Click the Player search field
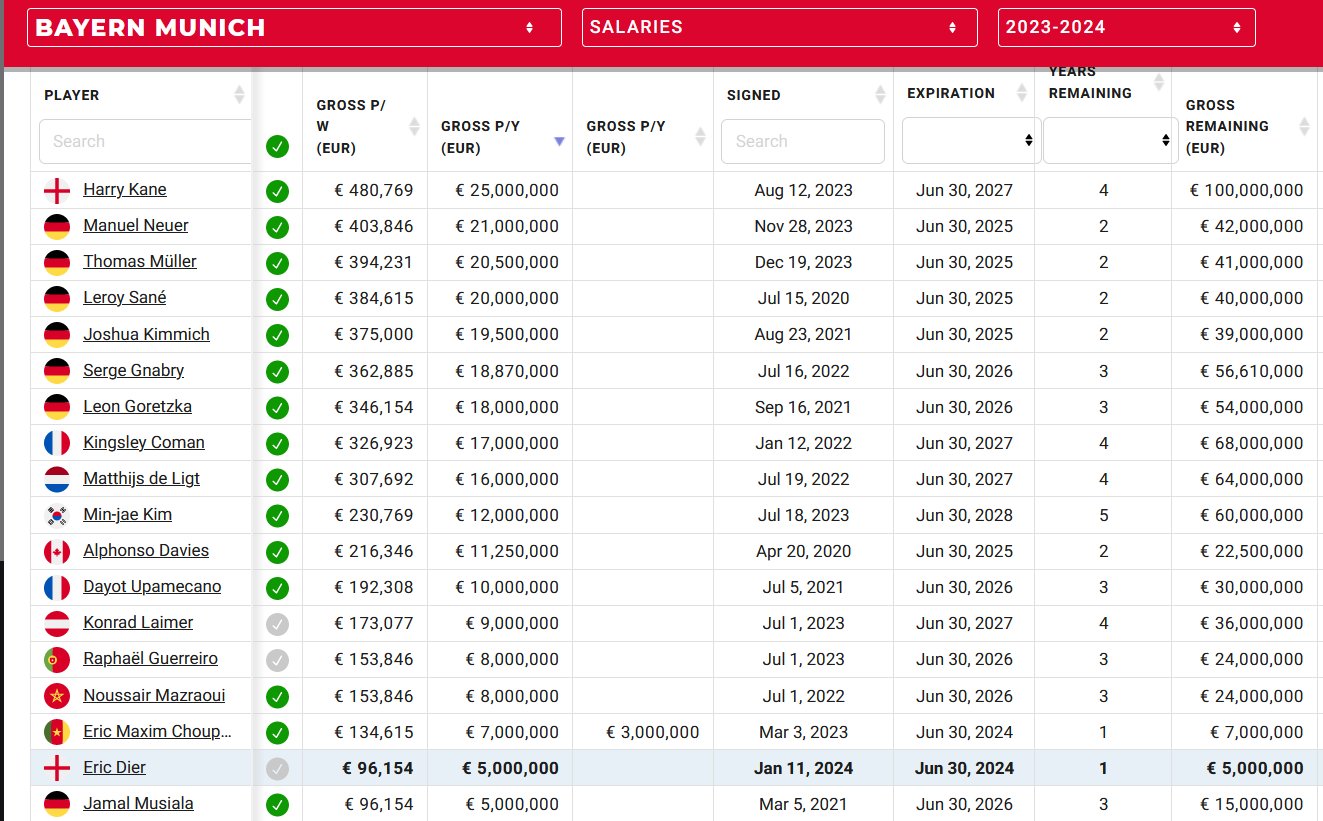This screenshot has width=1323, height=821. [x=145, y=141]
